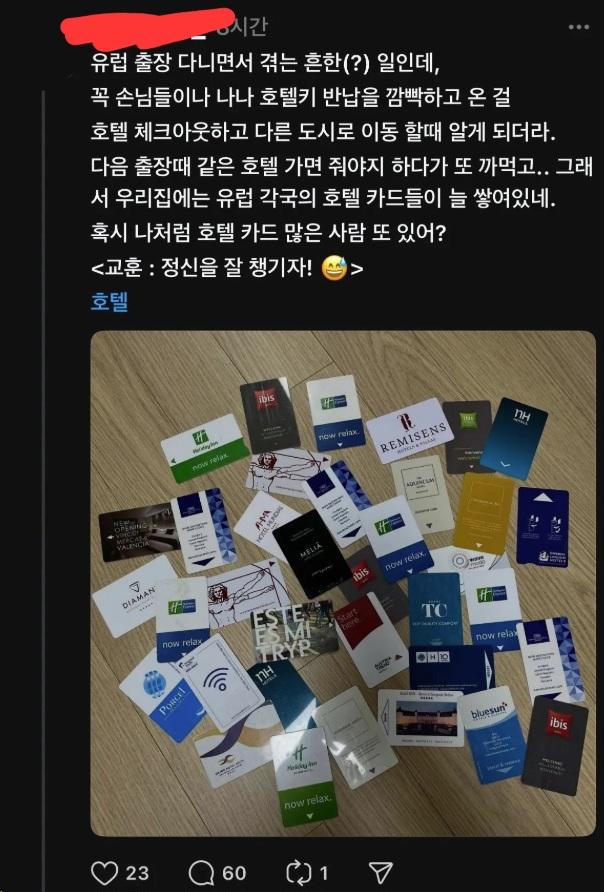Click the repost count 1
This screenshot has width=604, height=892.
(x=323, y=873)
